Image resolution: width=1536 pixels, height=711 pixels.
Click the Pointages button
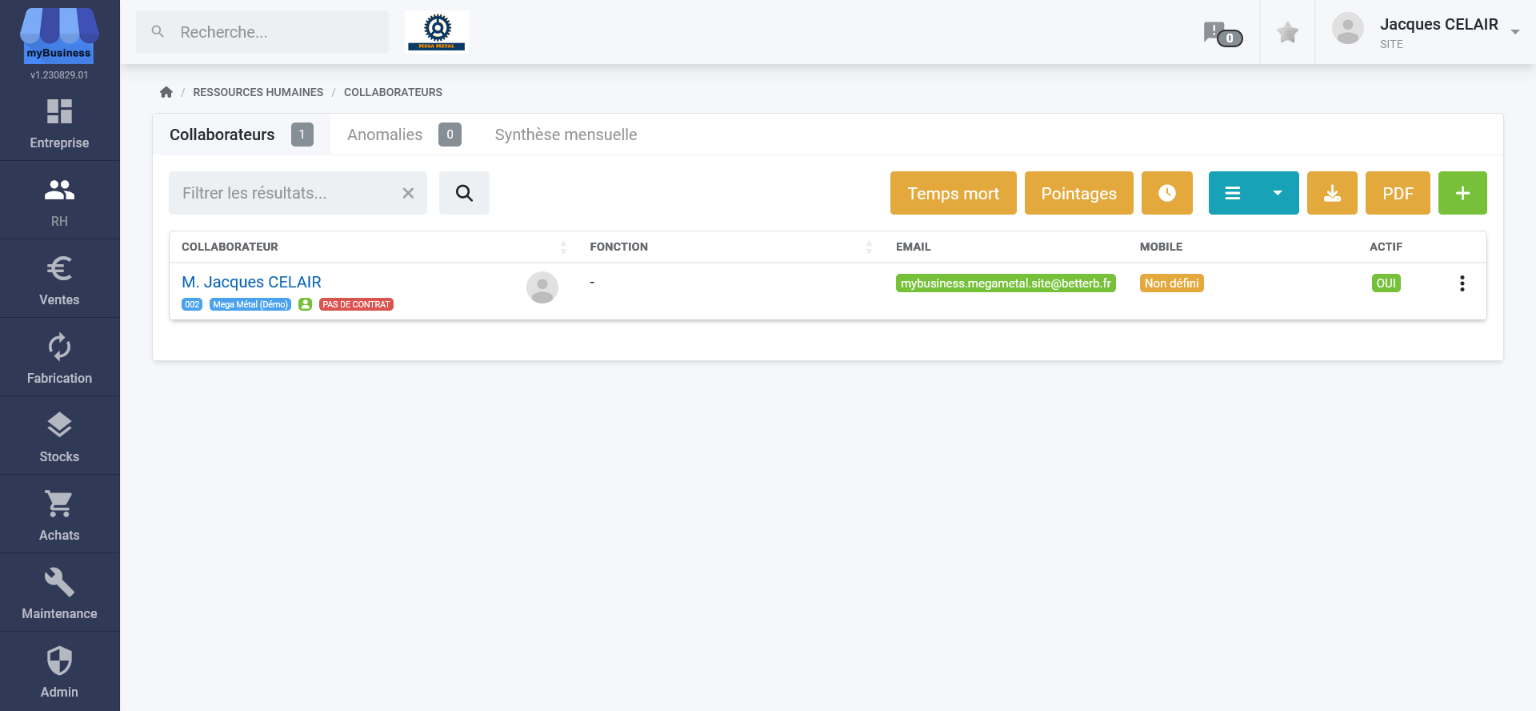click(1079, 193)
